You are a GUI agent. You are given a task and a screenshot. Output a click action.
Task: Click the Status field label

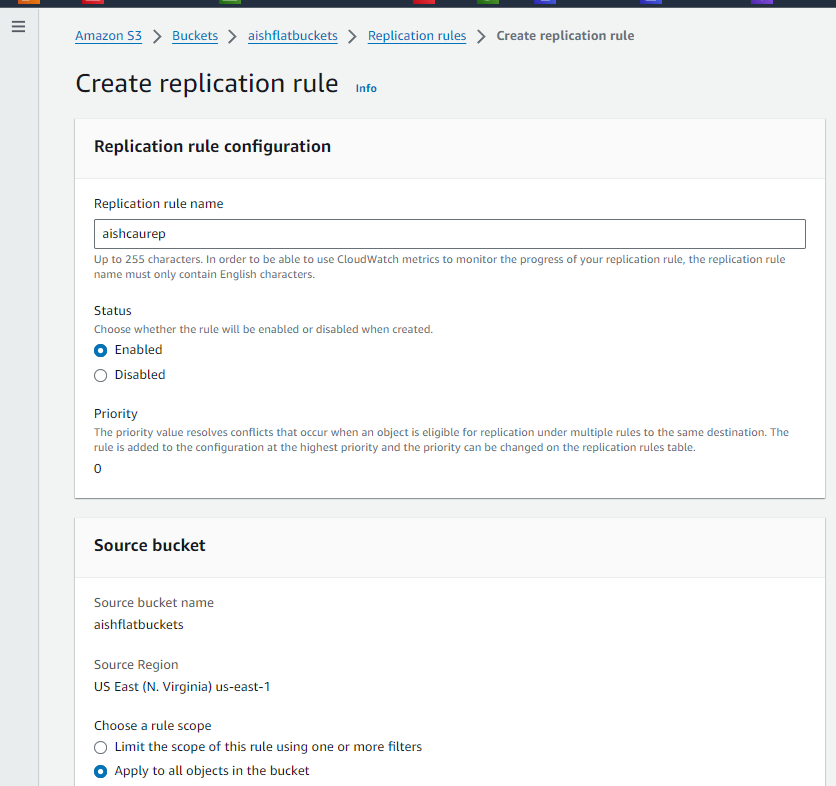point(112,310)
